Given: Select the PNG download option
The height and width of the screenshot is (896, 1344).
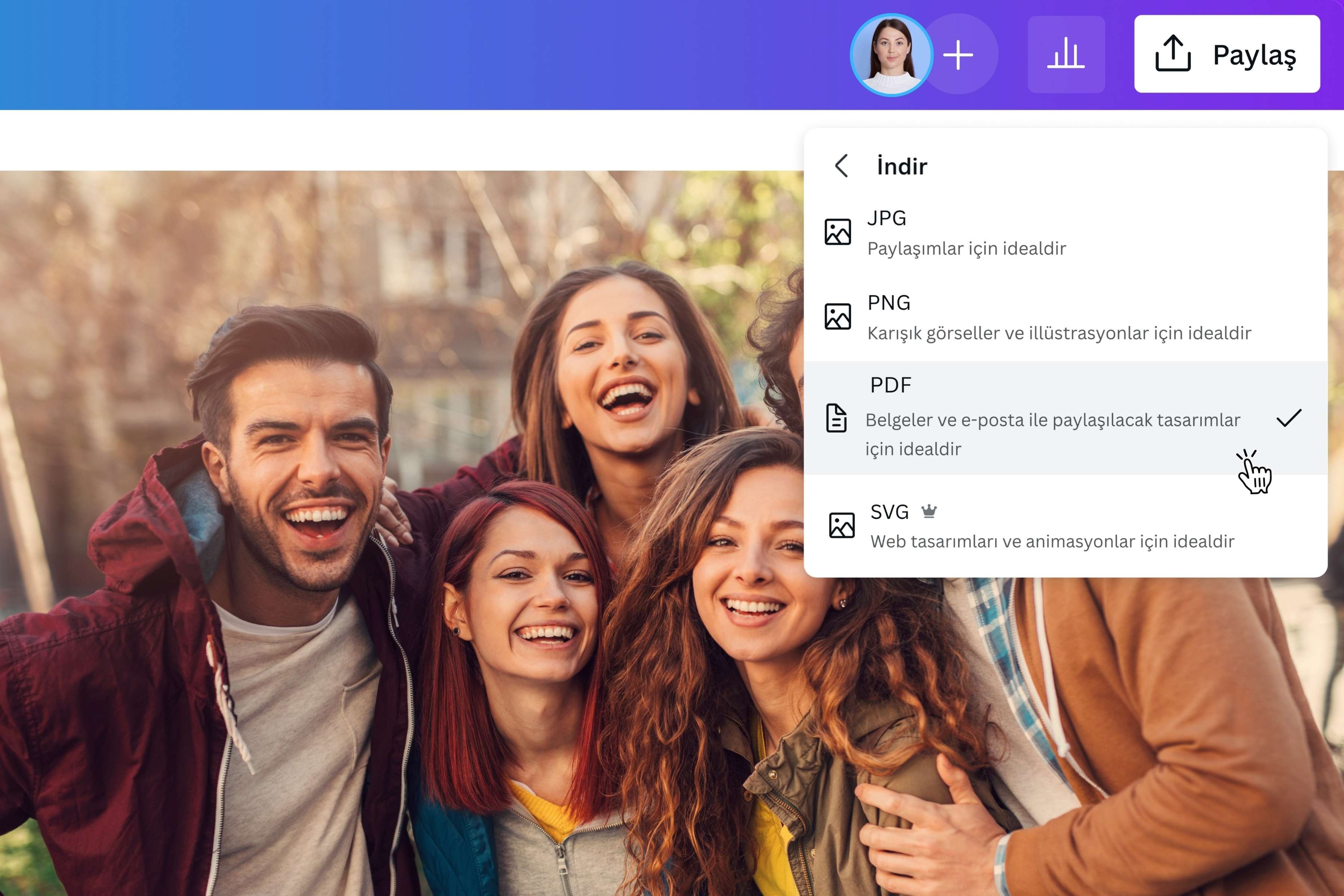Looking at the screenshot, I should point(1065,318).
